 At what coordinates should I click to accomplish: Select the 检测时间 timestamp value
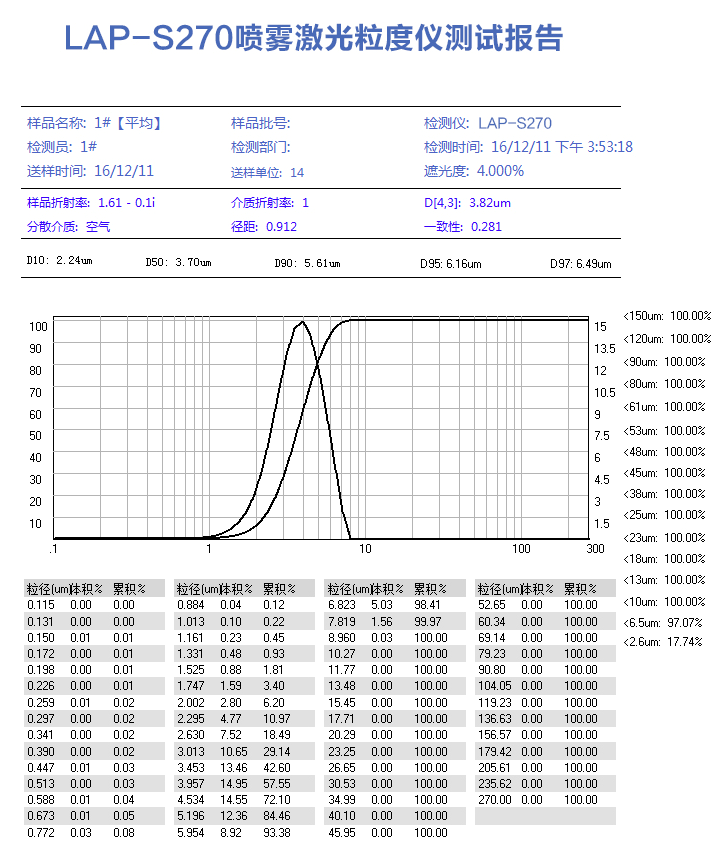tap(562, 147)
